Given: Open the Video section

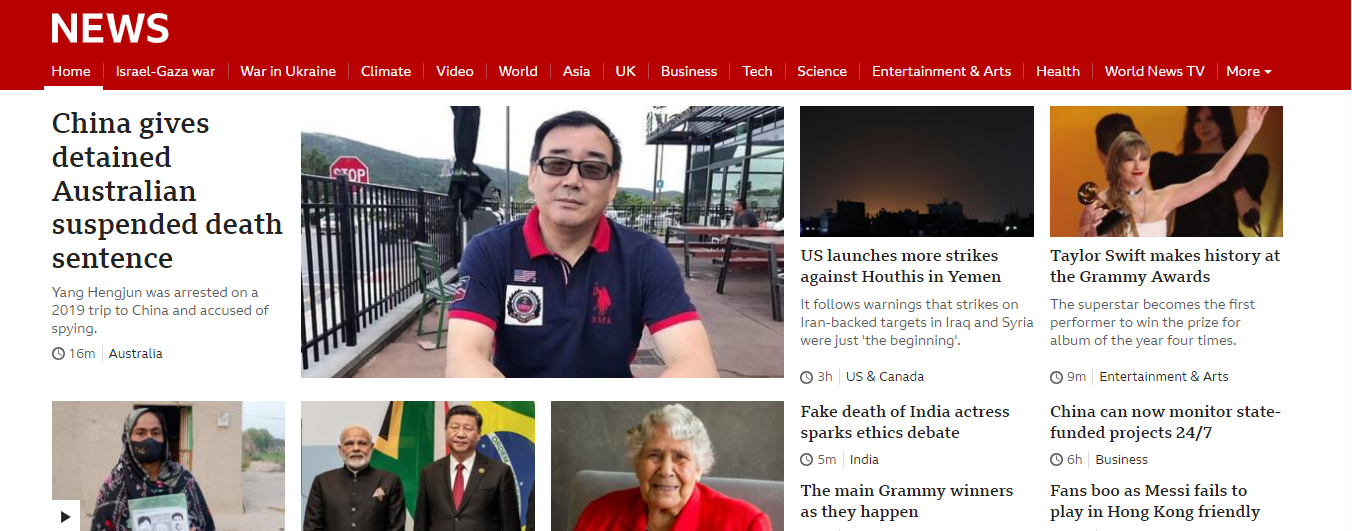Looking at the screenshot, I should tap(455, 71).
